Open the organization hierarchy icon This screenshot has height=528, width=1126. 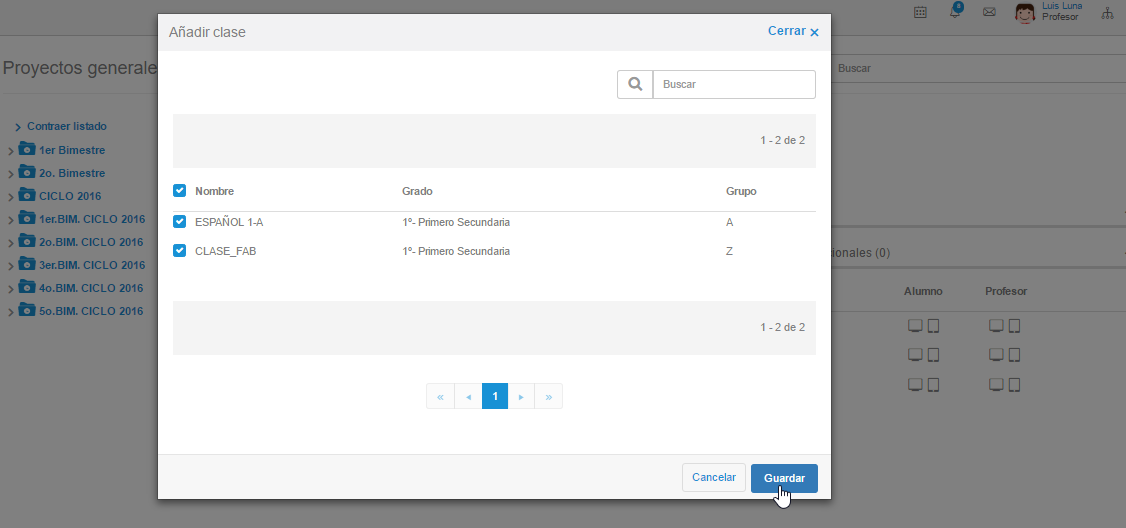pos(1107,13)
